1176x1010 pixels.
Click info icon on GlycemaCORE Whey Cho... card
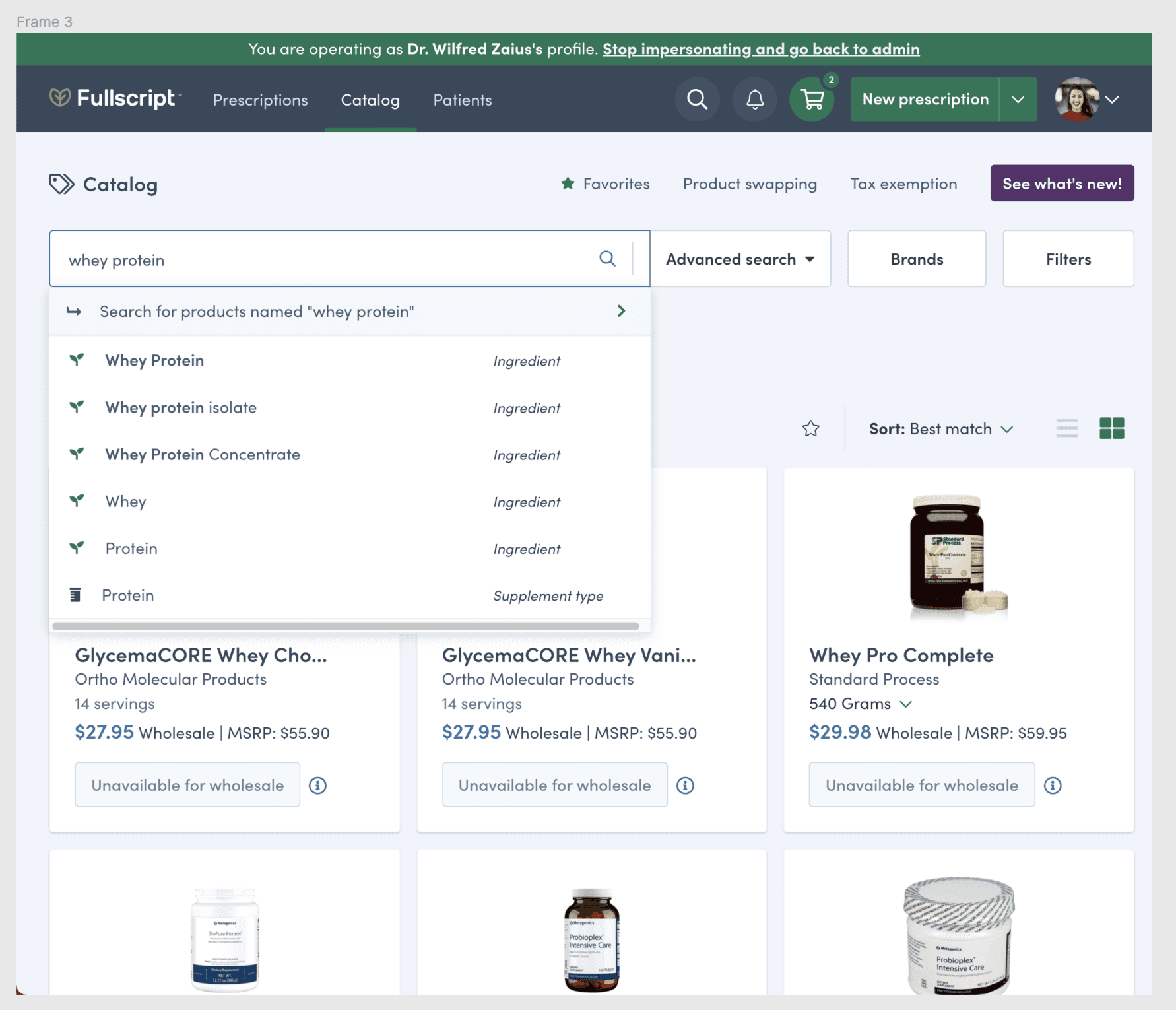(x=317, y=786)
